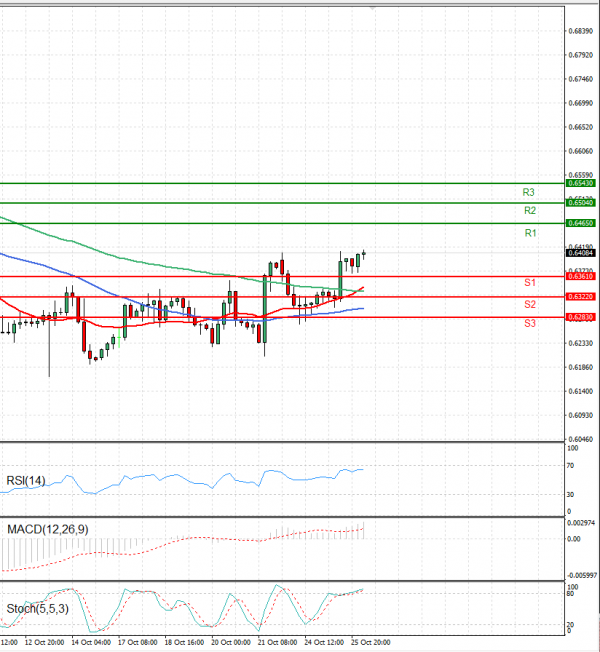Viewport: 600px width, 652px height.
Task: Click the chart shift triangle marker at top
Action: [x=373, y=7]
